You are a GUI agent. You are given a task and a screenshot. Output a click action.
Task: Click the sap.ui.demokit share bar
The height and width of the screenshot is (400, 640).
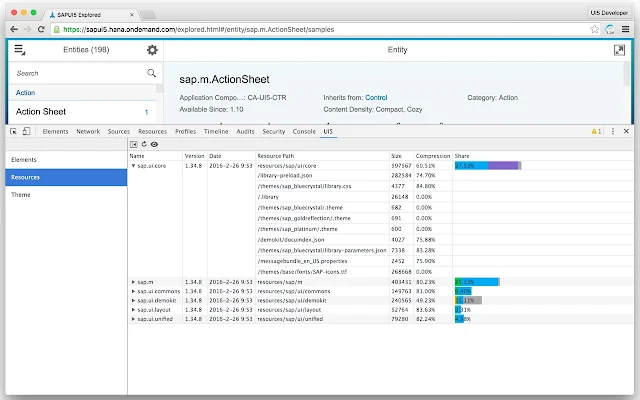468,300
